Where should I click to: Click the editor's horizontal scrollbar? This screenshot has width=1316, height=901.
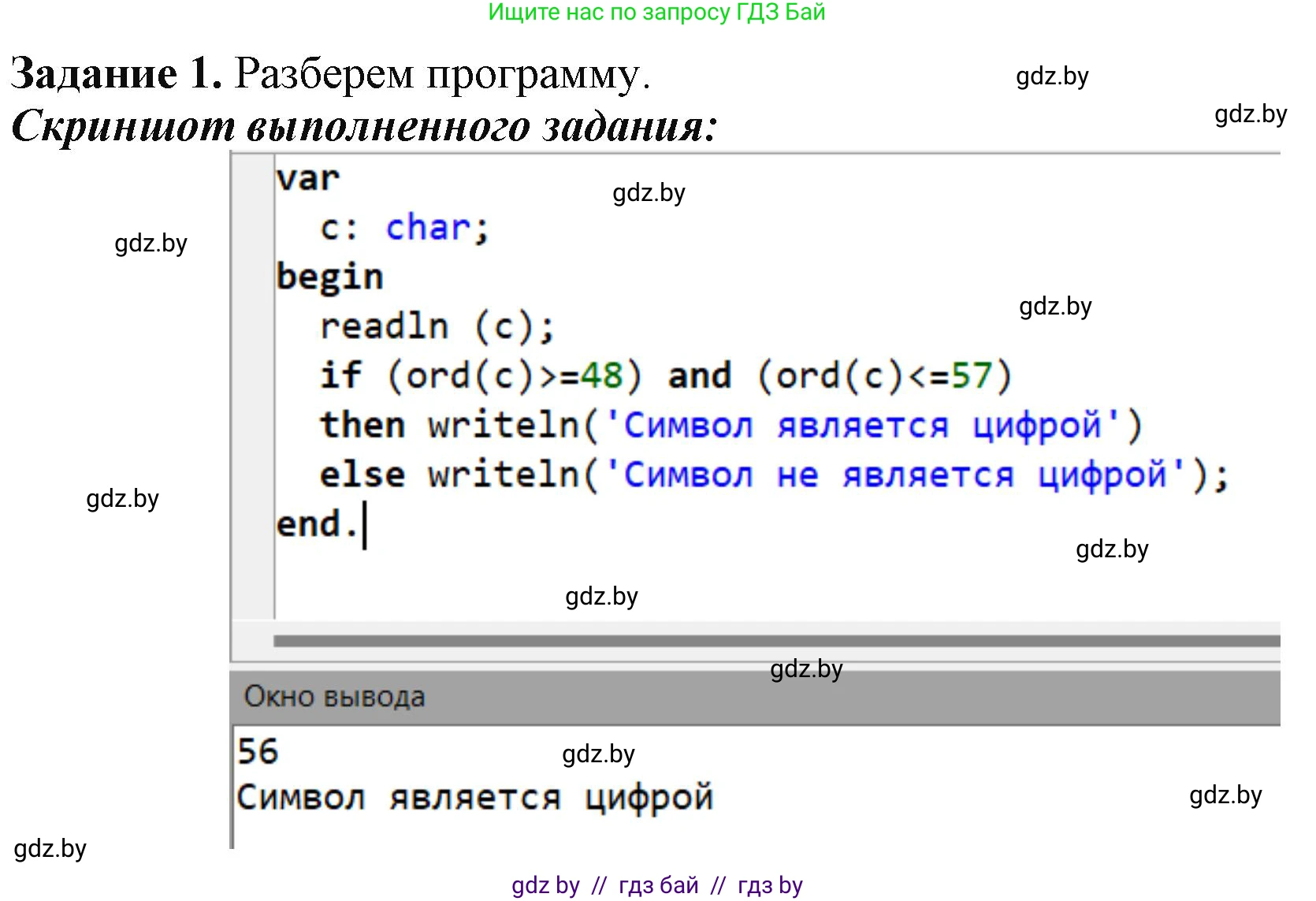776,641
